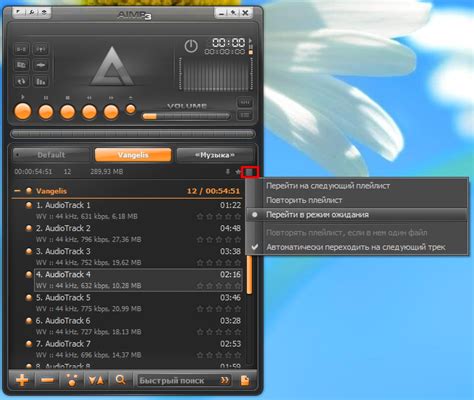The image size is (474, 400).
Task: Skip to the next track
Action: pyautogui.click(x=111, y=112)
